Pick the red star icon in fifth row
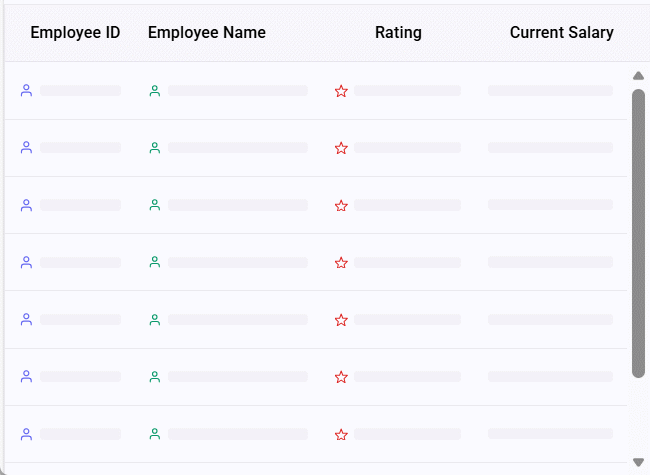This screenshot has width=650, height=475. pyautogui.click(x=341, y=320)
